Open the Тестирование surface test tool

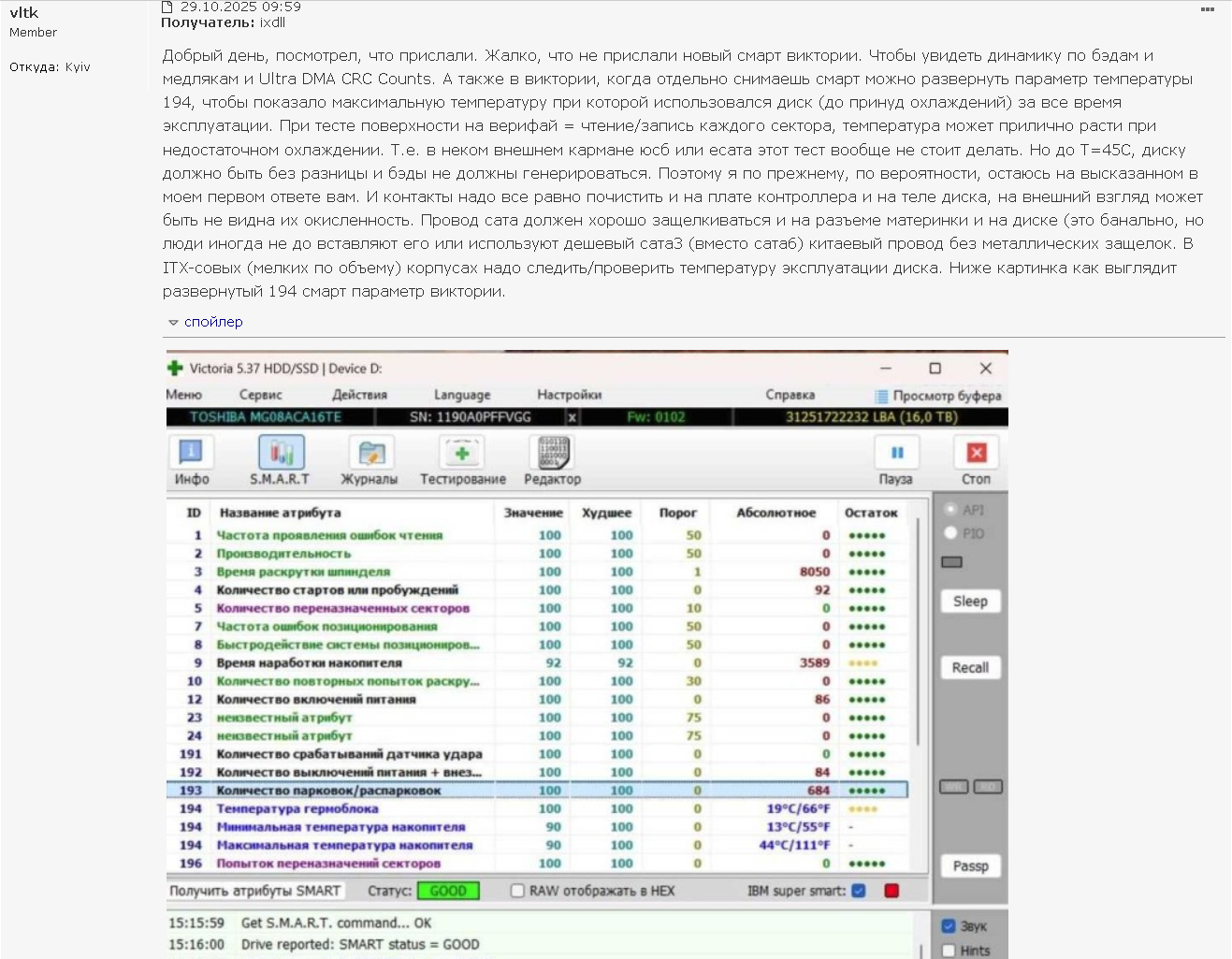(462, 461)
